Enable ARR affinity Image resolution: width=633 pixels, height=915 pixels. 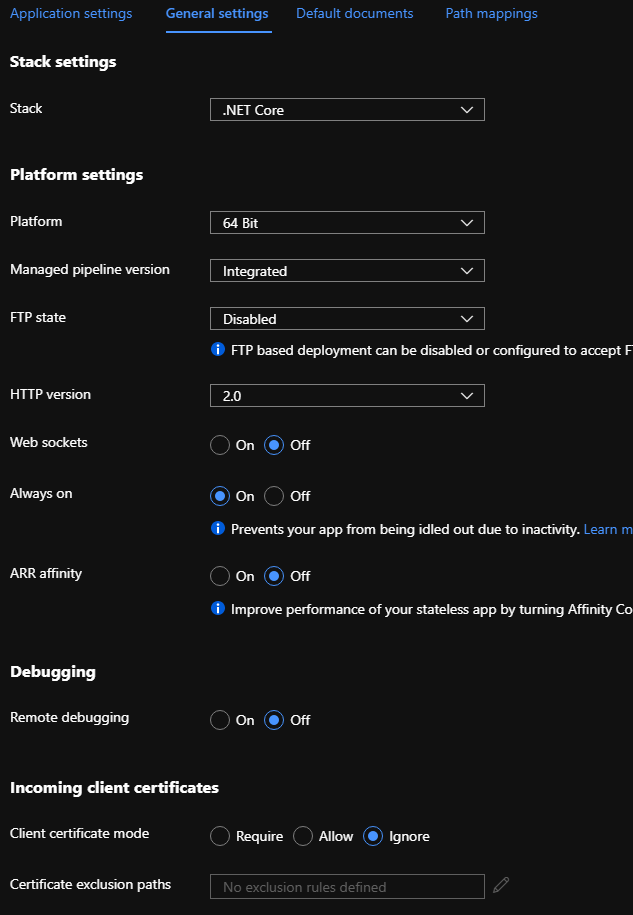pos(219,576)
